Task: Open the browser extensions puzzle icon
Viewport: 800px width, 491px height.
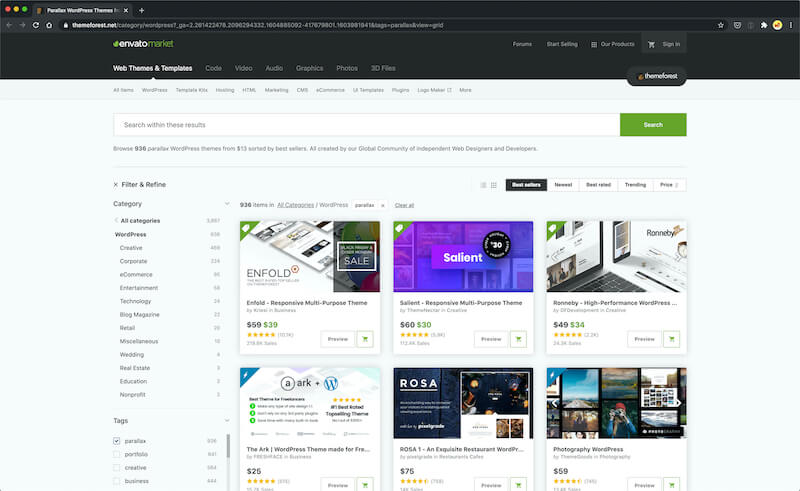Action: click(x=764, y=25)
